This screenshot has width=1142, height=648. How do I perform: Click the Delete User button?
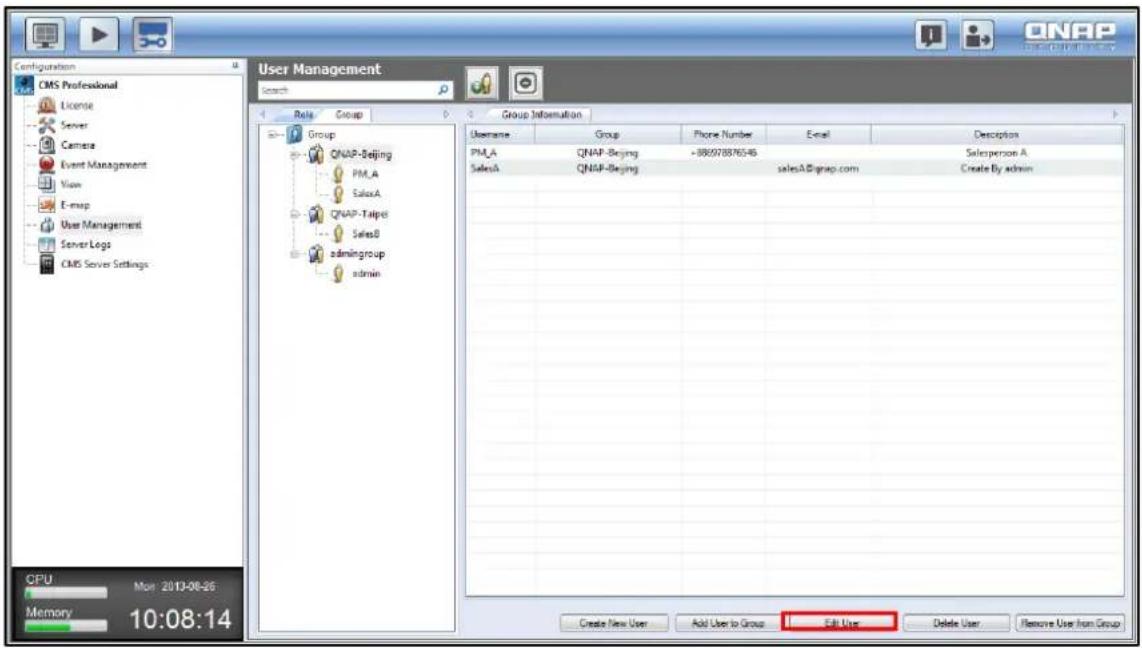pos(956,623)
